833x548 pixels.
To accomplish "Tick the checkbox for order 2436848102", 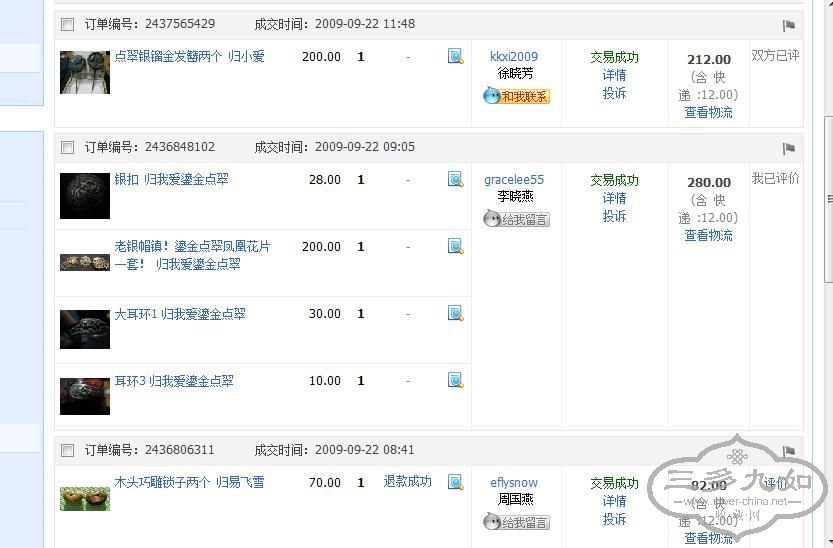I will (68, 147).
